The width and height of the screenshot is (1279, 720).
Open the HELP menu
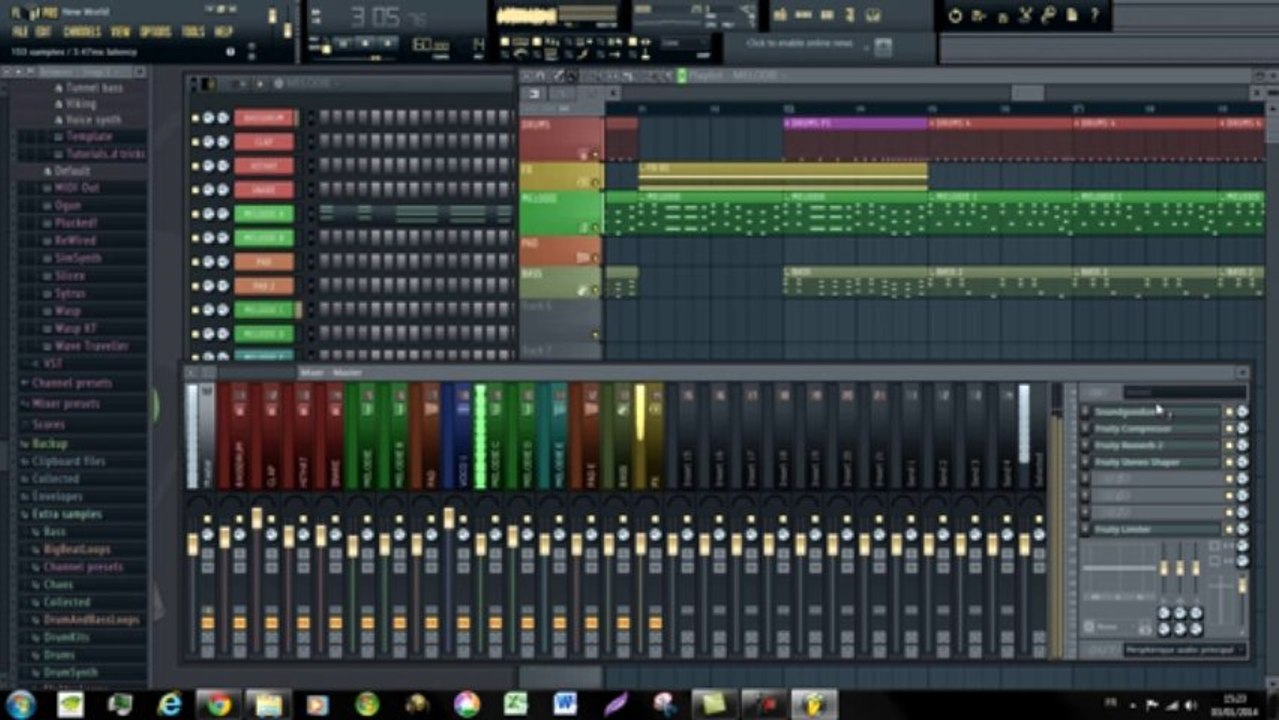pyautogui.click(x=224, y=32)
